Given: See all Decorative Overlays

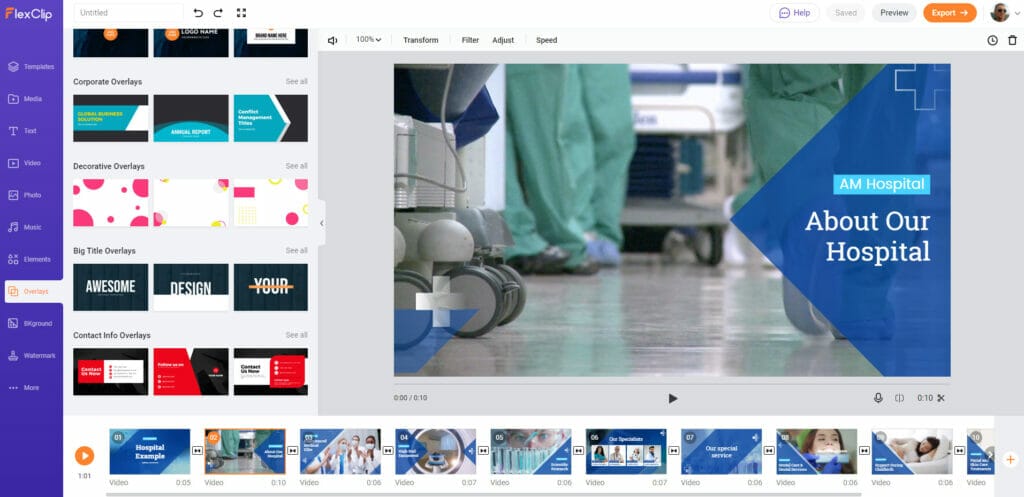Looking at the screenshot, I should 296,166.
